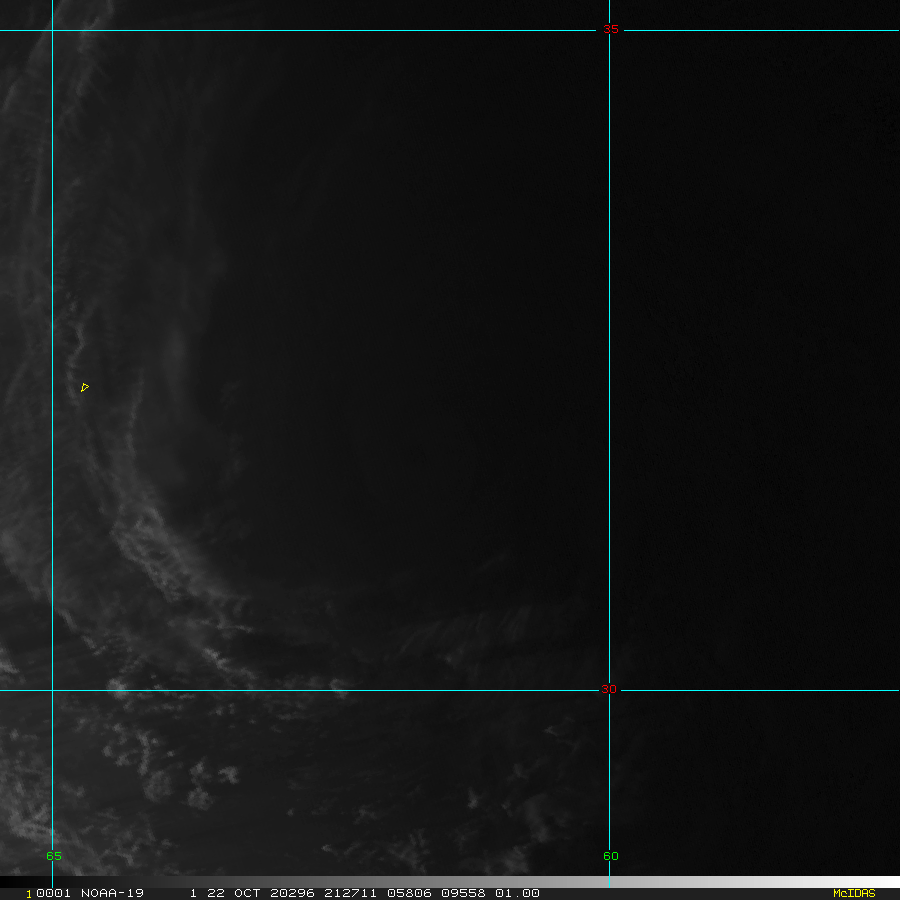Screen dimensions: 900x900
Task: Click the lone 1 before 22 OCT
Action: [192, 893]
